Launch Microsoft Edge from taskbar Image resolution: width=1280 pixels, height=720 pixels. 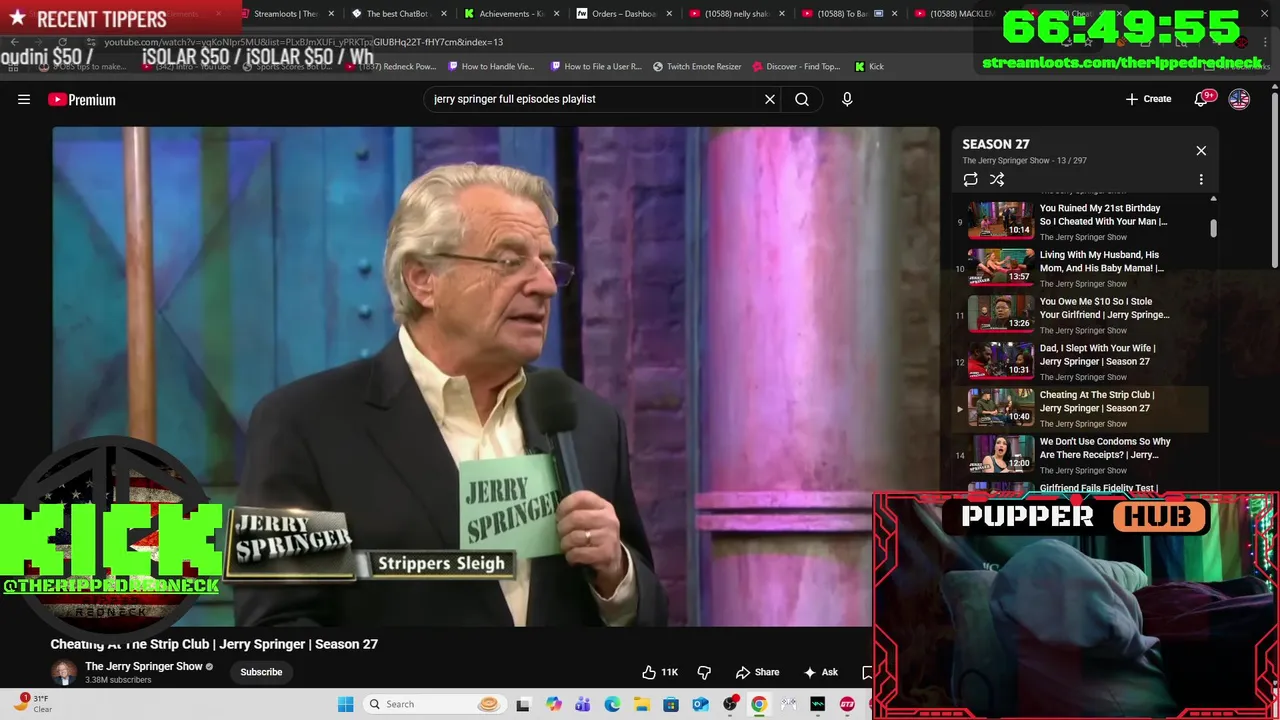(612, 704)
